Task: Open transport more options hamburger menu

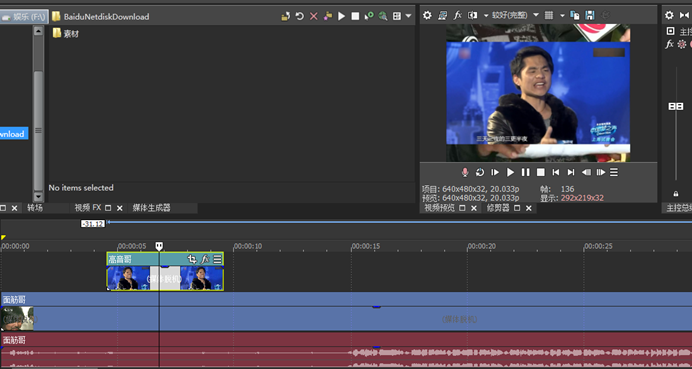Action: tap(614, 172)
